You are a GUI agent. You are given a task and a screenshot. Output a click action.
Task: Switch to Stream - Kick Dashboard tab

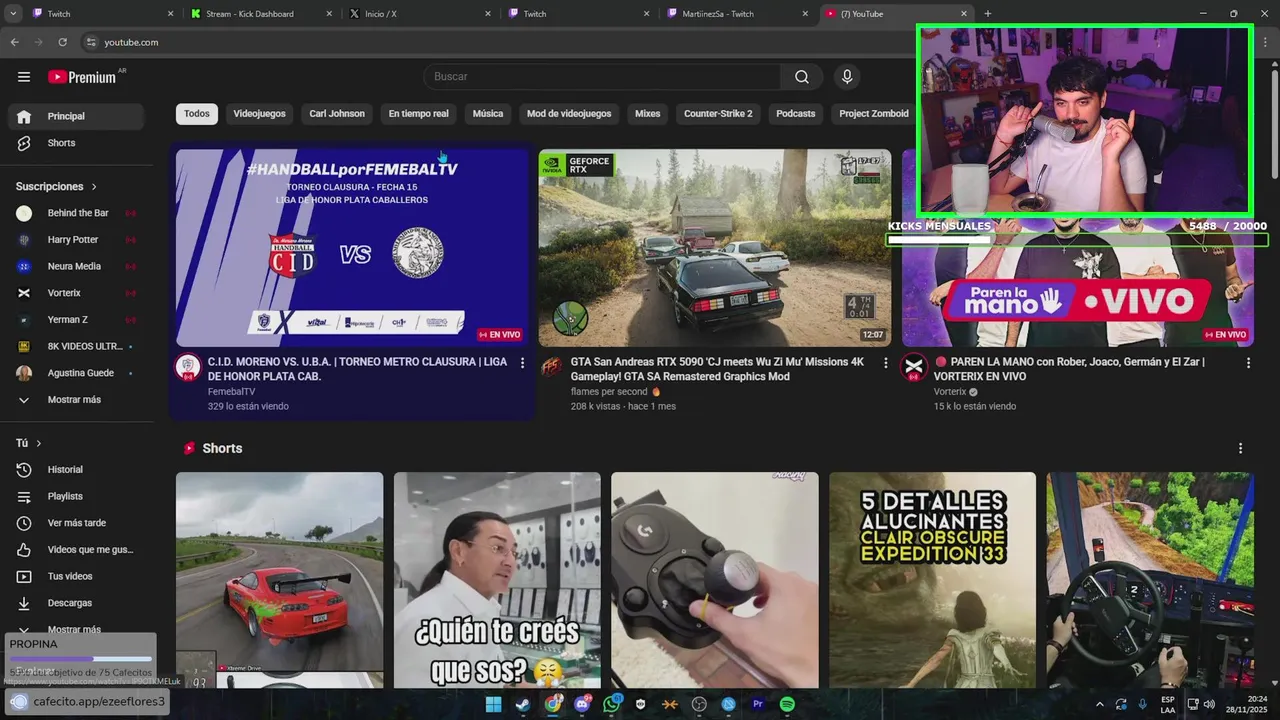(x=261, y=14)
